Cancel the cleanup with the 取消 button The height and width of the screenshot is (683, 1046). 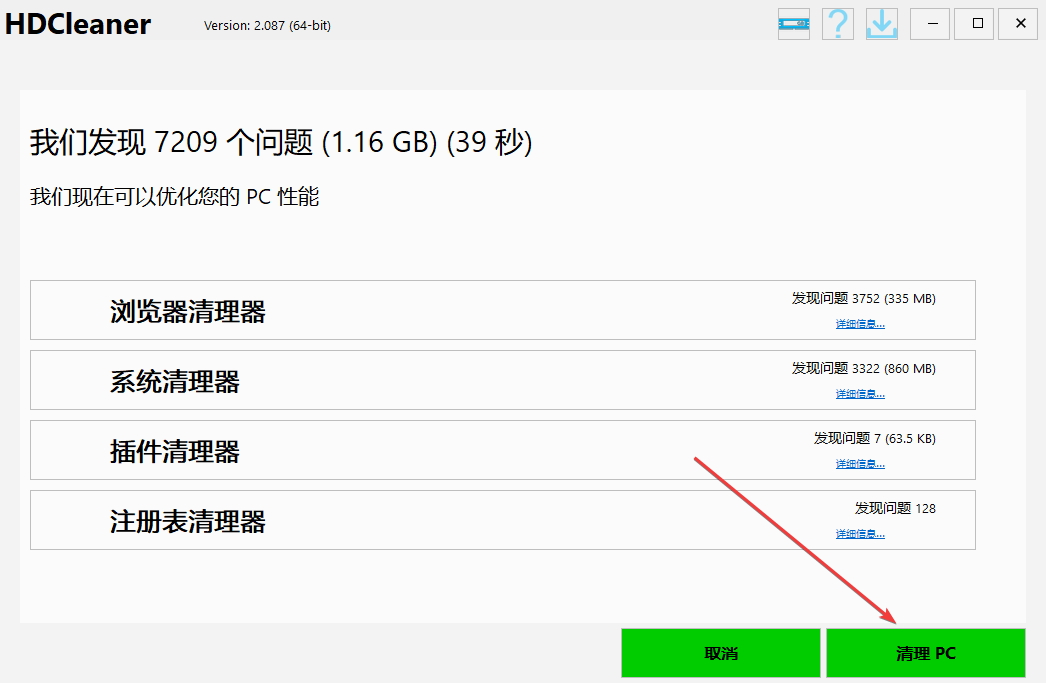pyautogui.click(x=721, y=653)
